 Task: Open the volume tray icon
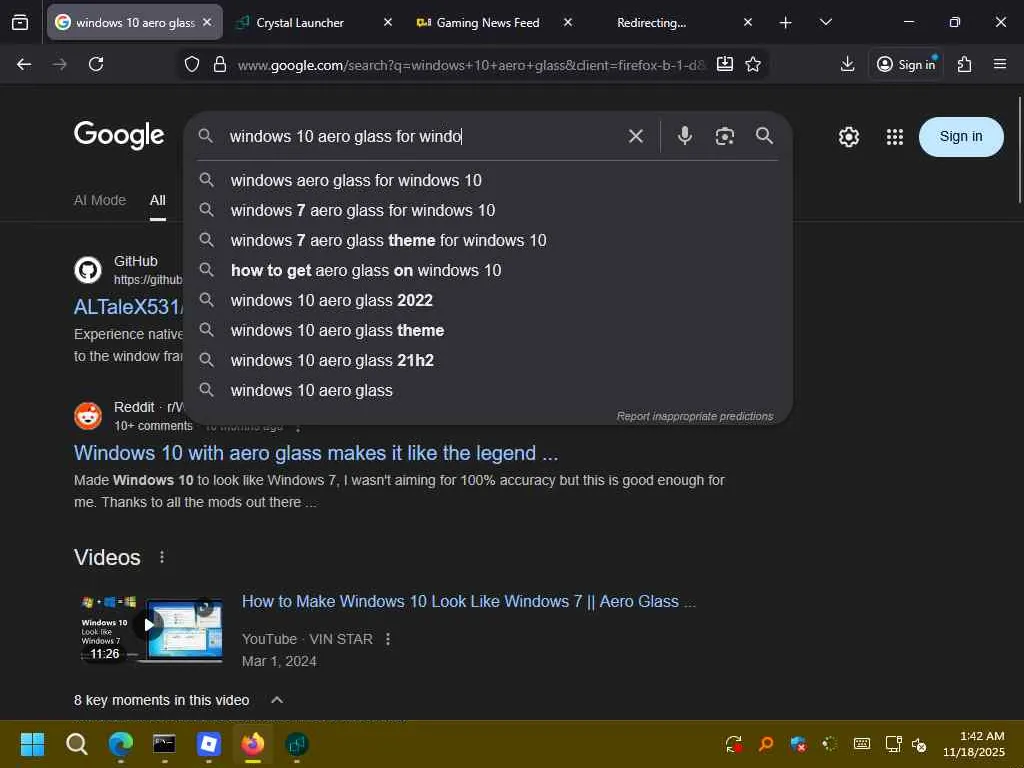(x=919, y=744)
